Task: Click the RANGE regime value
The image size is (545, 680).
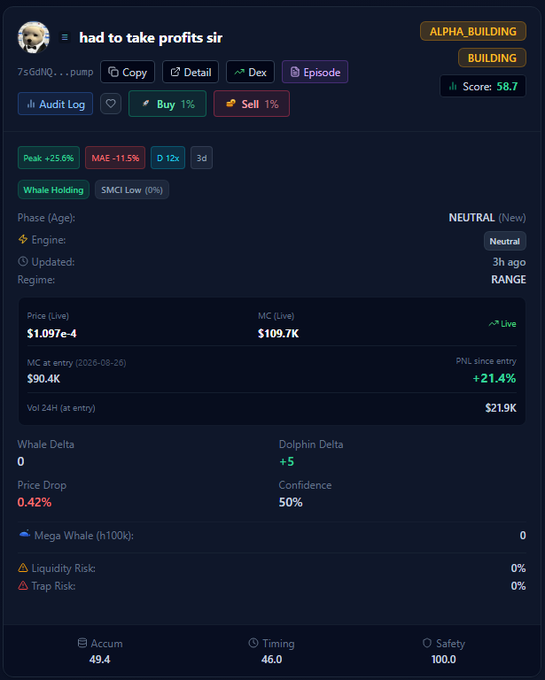Action: click(509, 279)
